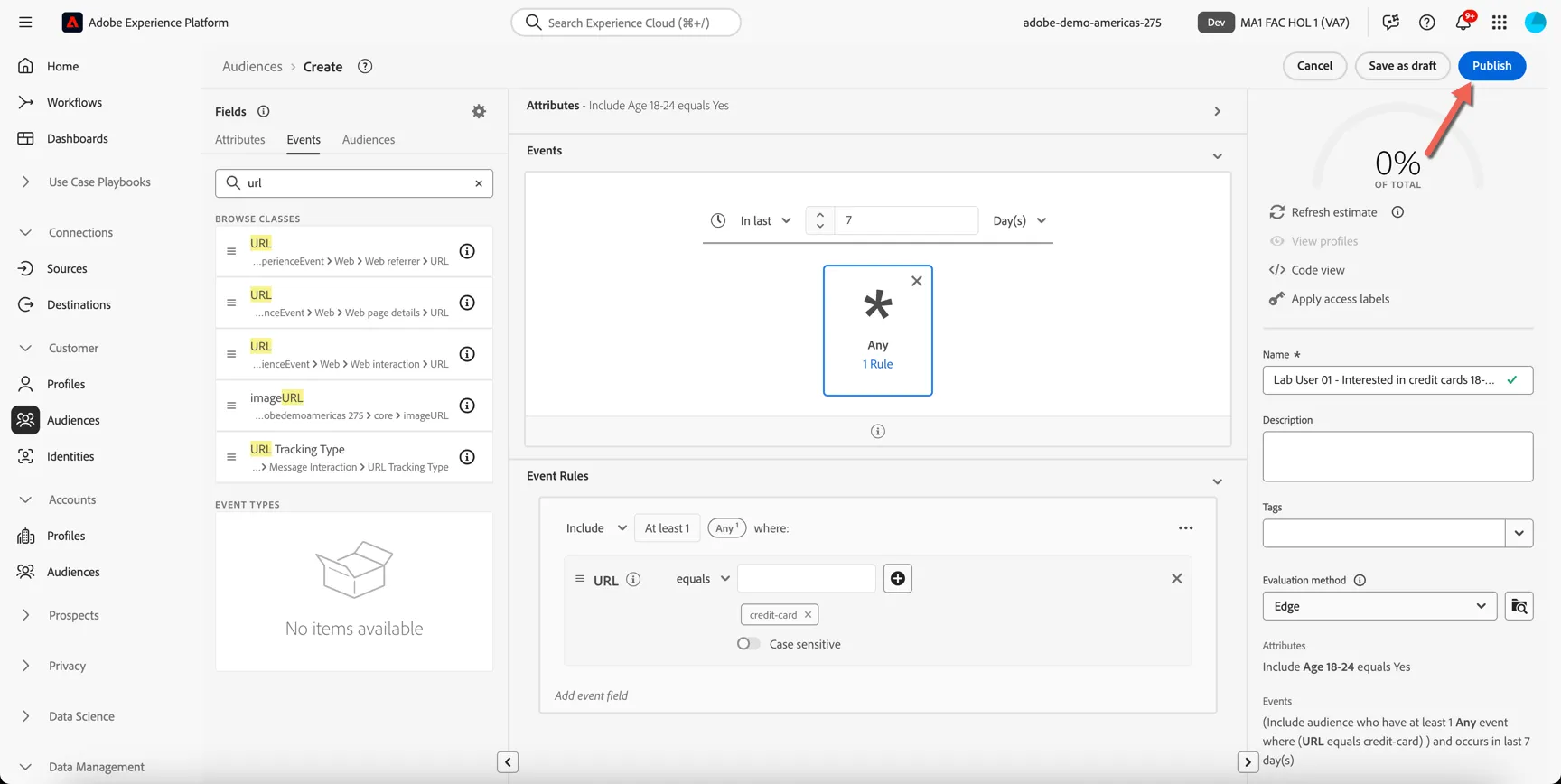Viewport: 1561px width, 784px height.
Task: Expand the Attributes section chevron
Action: [x=1218, y=111]
